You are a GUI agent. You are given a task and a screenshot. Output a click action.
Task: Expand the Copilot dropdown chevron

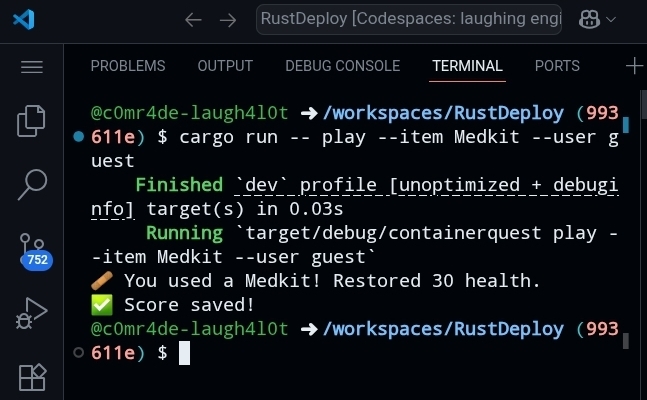pyautogui.click(x=611, y=19)
